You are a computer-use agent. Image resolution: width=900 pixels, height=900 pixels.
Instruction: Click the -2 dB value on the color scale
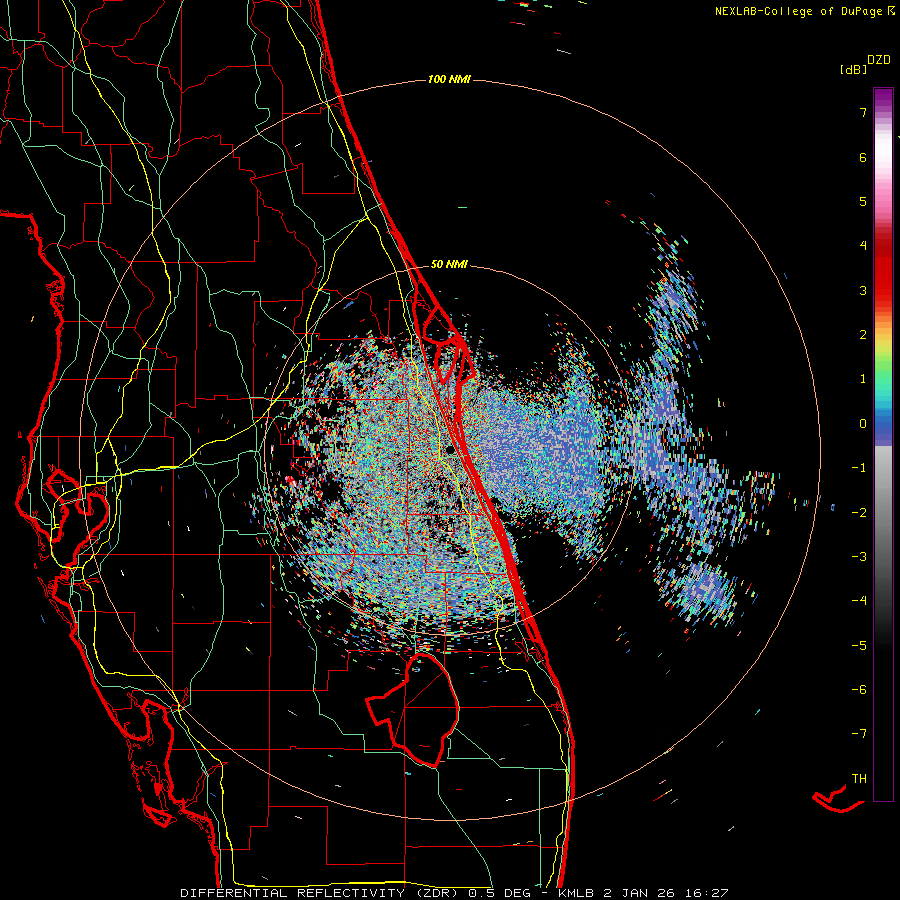(x=859, y=513)
